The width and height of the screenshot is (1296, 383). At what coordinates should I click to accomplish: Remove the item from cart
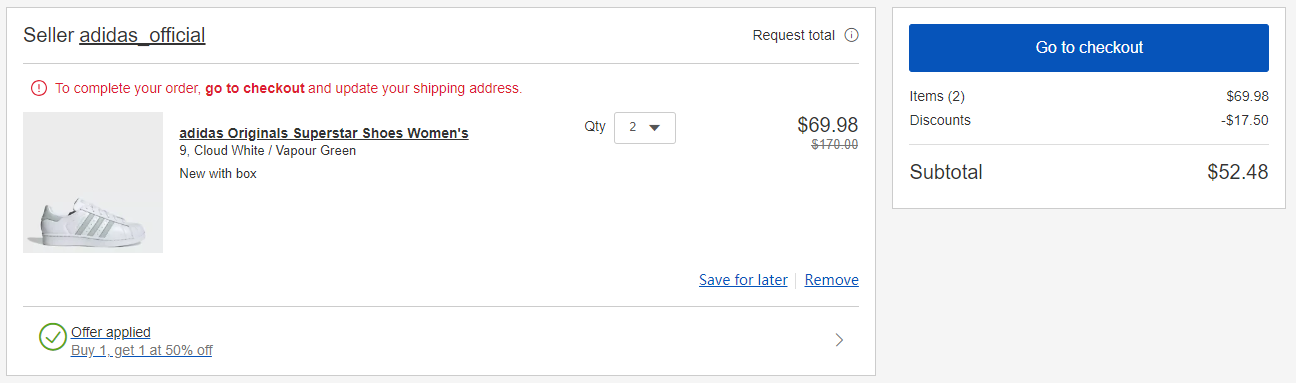[832, 280]
